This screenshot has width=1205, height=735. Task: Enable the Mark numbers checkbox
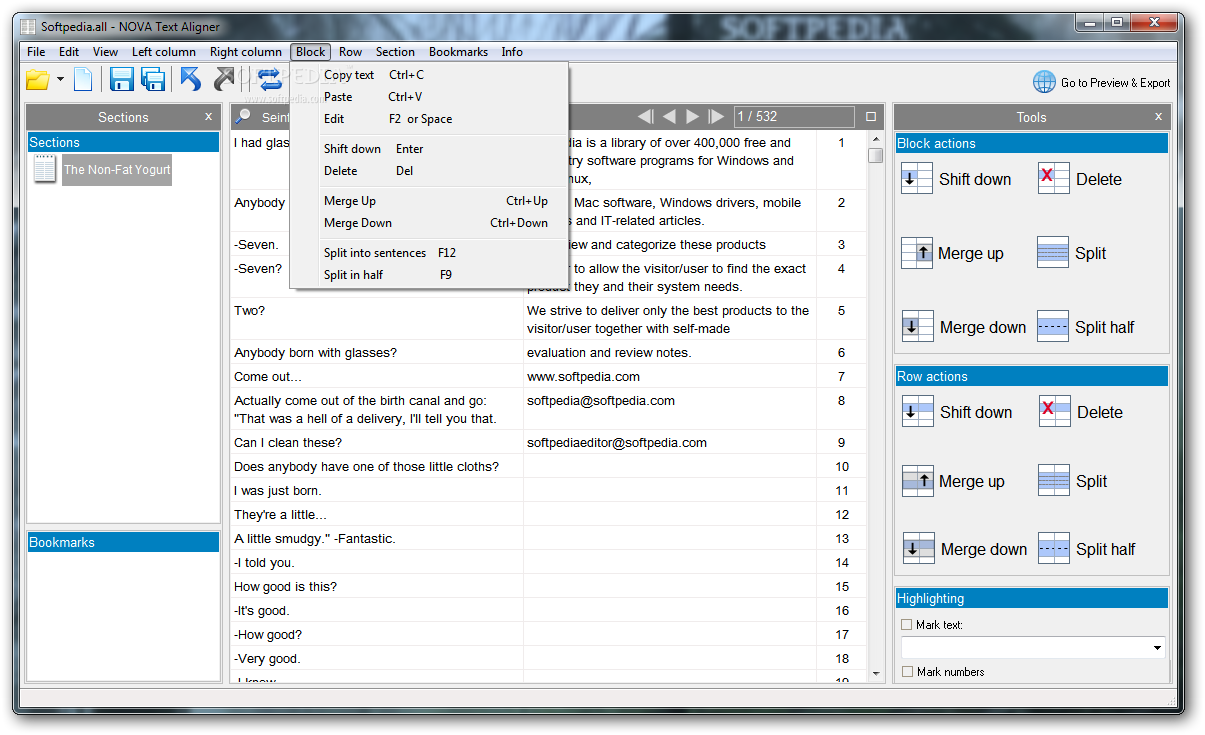click(907, 672)
